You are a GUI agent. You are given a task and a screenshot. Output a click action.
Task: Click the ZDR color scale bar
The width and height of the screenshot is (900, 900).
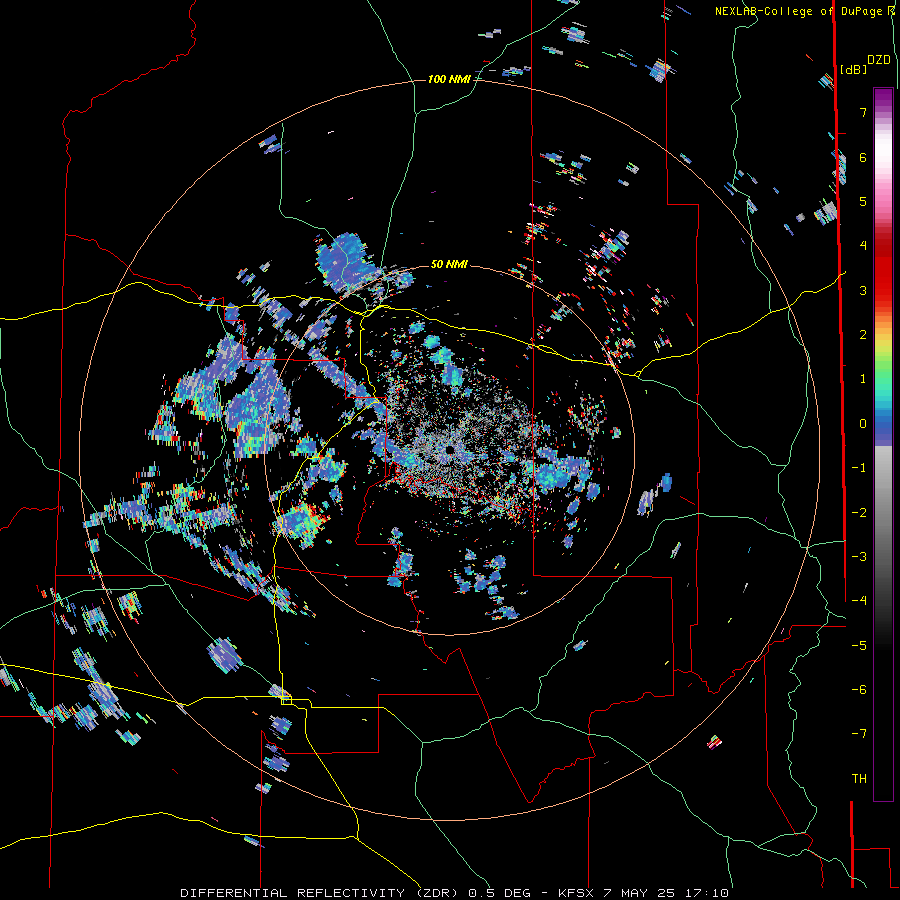883,444
